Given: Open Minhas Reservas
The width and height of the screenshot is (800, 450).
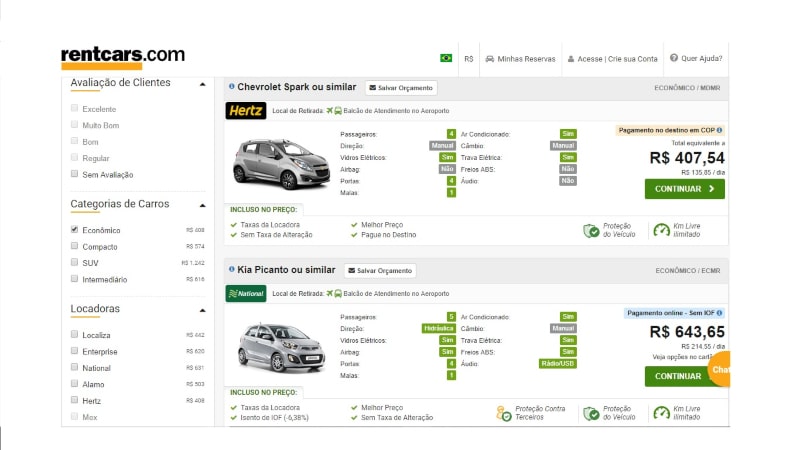Looking at the screenshot, I should pos(520,59).
